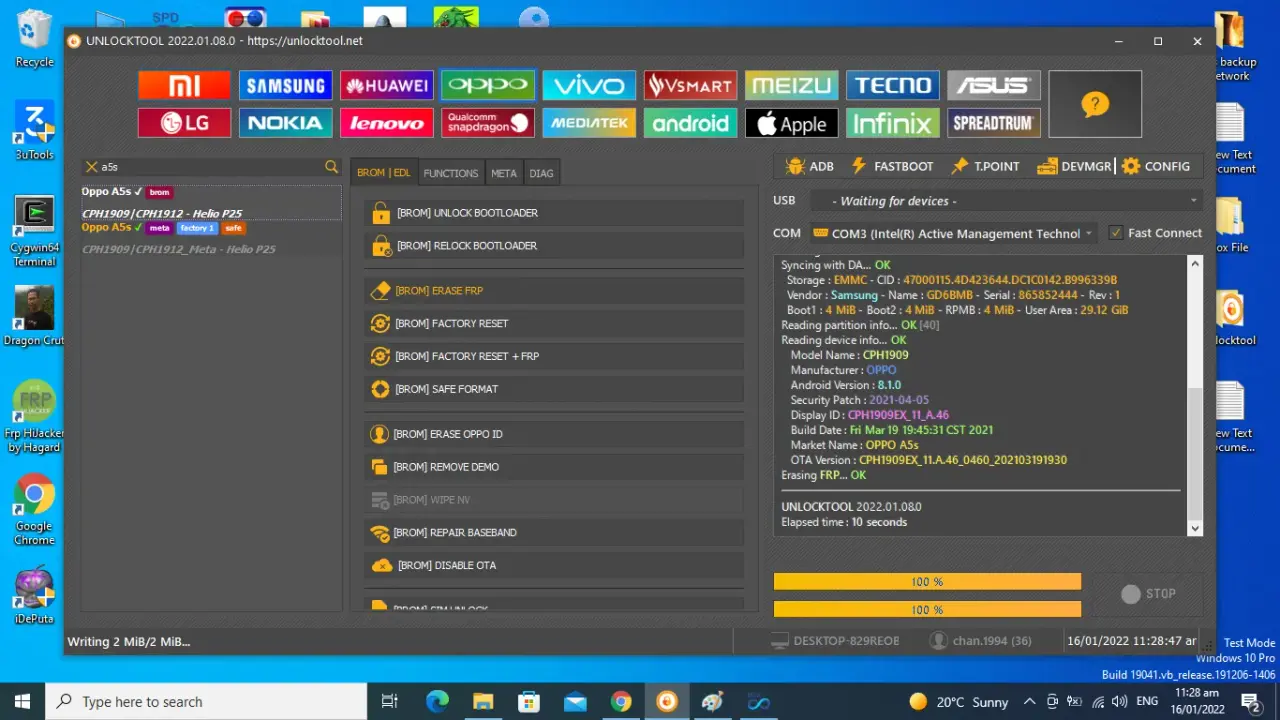This screenshot has width=1280, height=720.
Task: Select the Huawei brand tile
Action: pos(386,85)
